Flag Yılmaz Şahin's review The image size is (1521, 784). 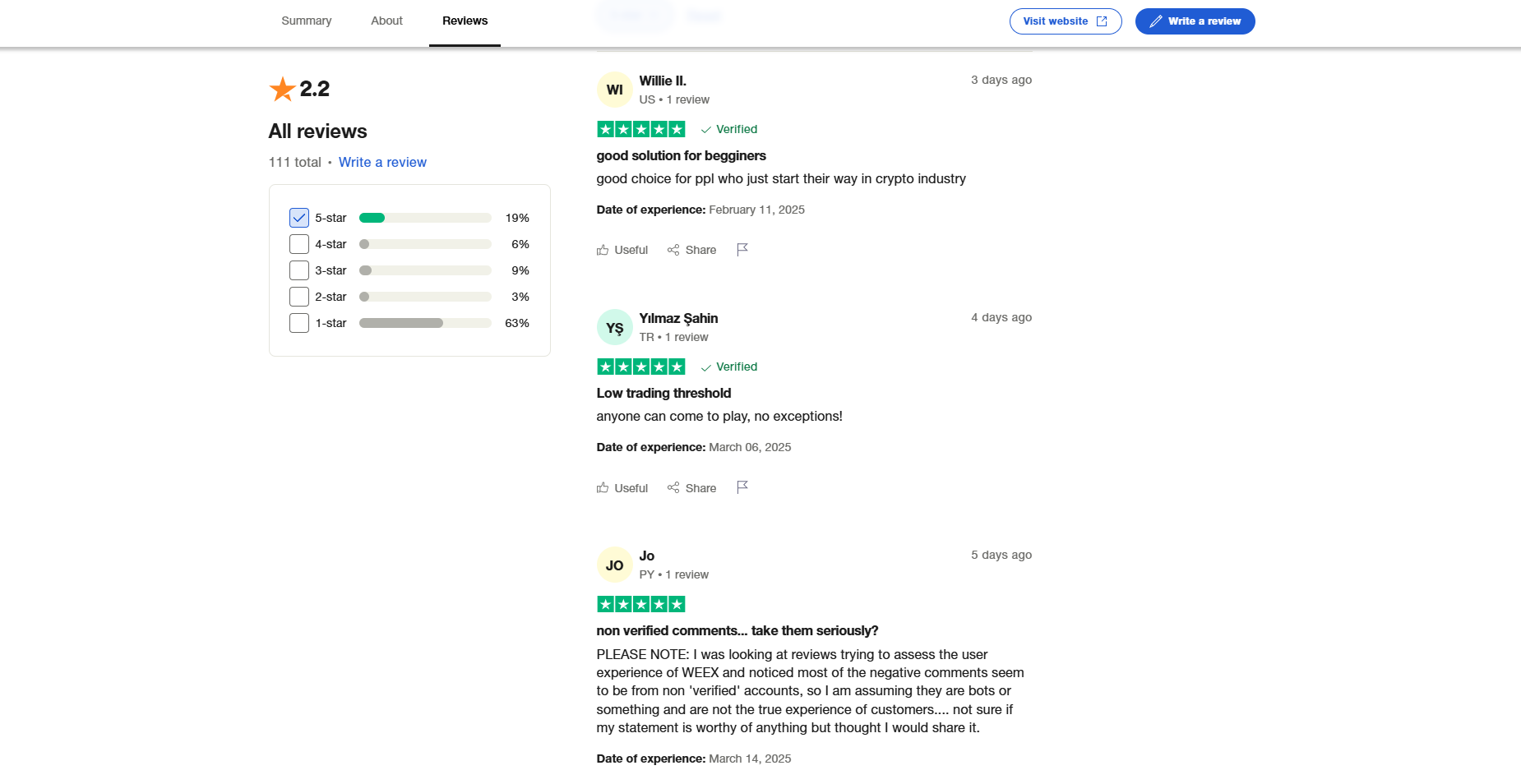742,487
